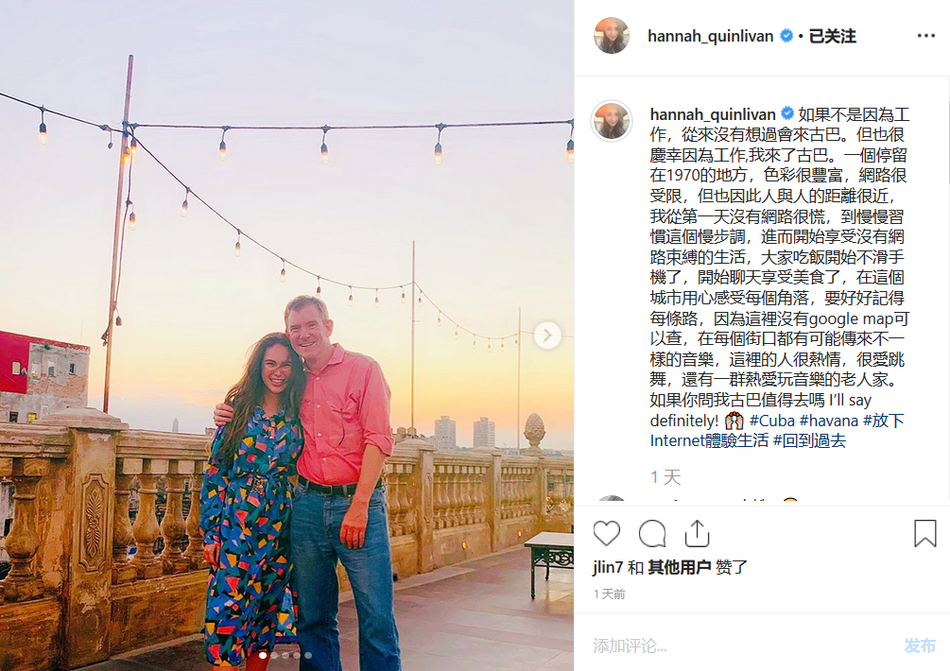The image size is (950, 671).
Task: Open the three-dot more options menu
Action: (926, 36)
